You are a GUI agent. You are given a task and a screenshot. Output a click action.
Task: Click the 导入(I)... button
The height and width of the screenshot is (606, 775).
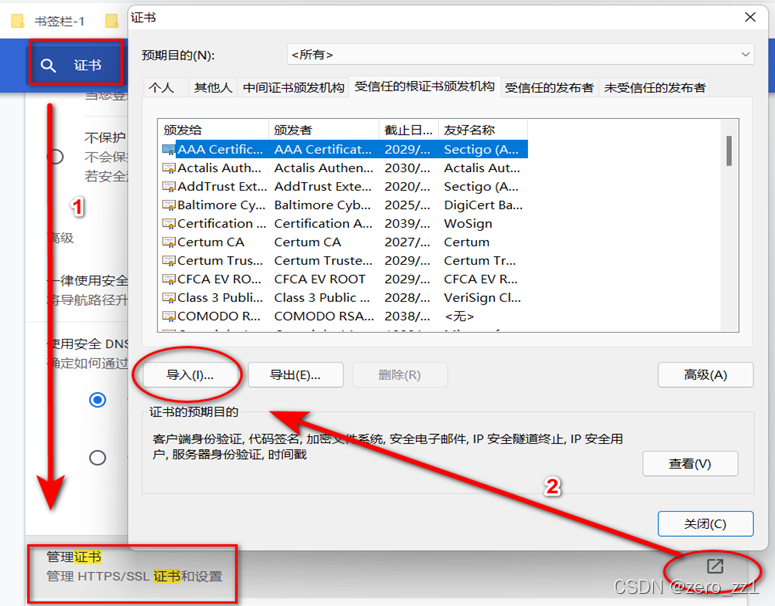pyautogui.click(x=190, y=375)
